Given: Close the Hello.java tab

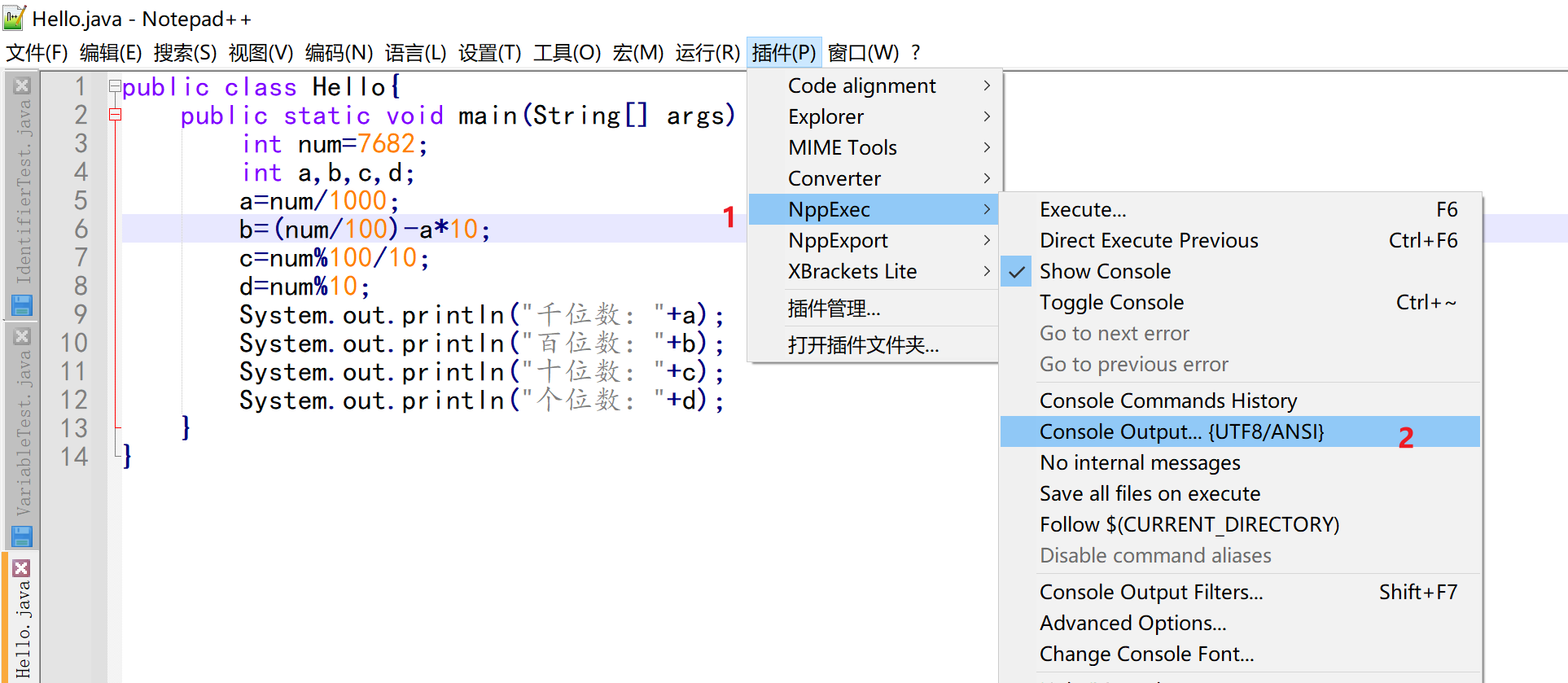Looking at the screenshot, I should (x=22, y=568).
